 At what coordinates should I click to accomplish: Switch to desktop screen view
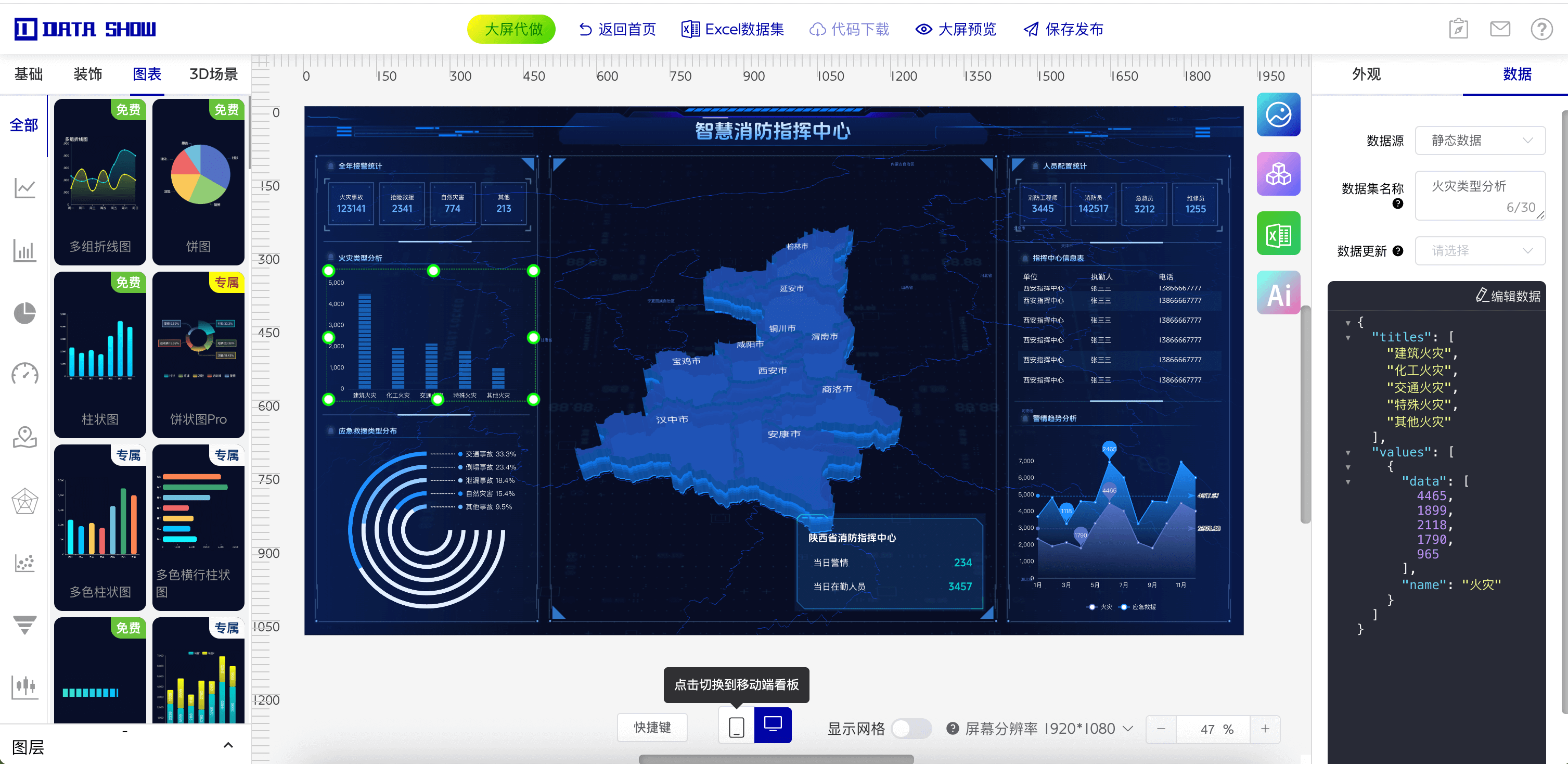click(x=773, y=725)
